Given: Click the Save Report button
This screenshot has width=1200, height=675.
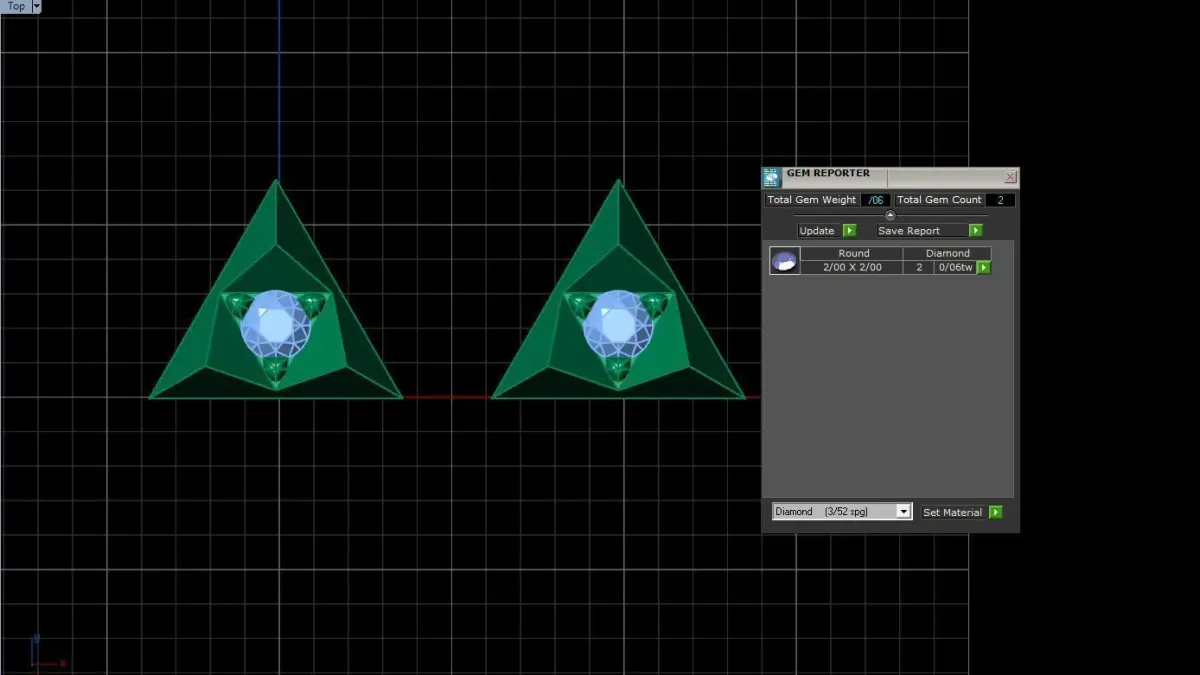Looking at the screenshot, I should point(922,231).
